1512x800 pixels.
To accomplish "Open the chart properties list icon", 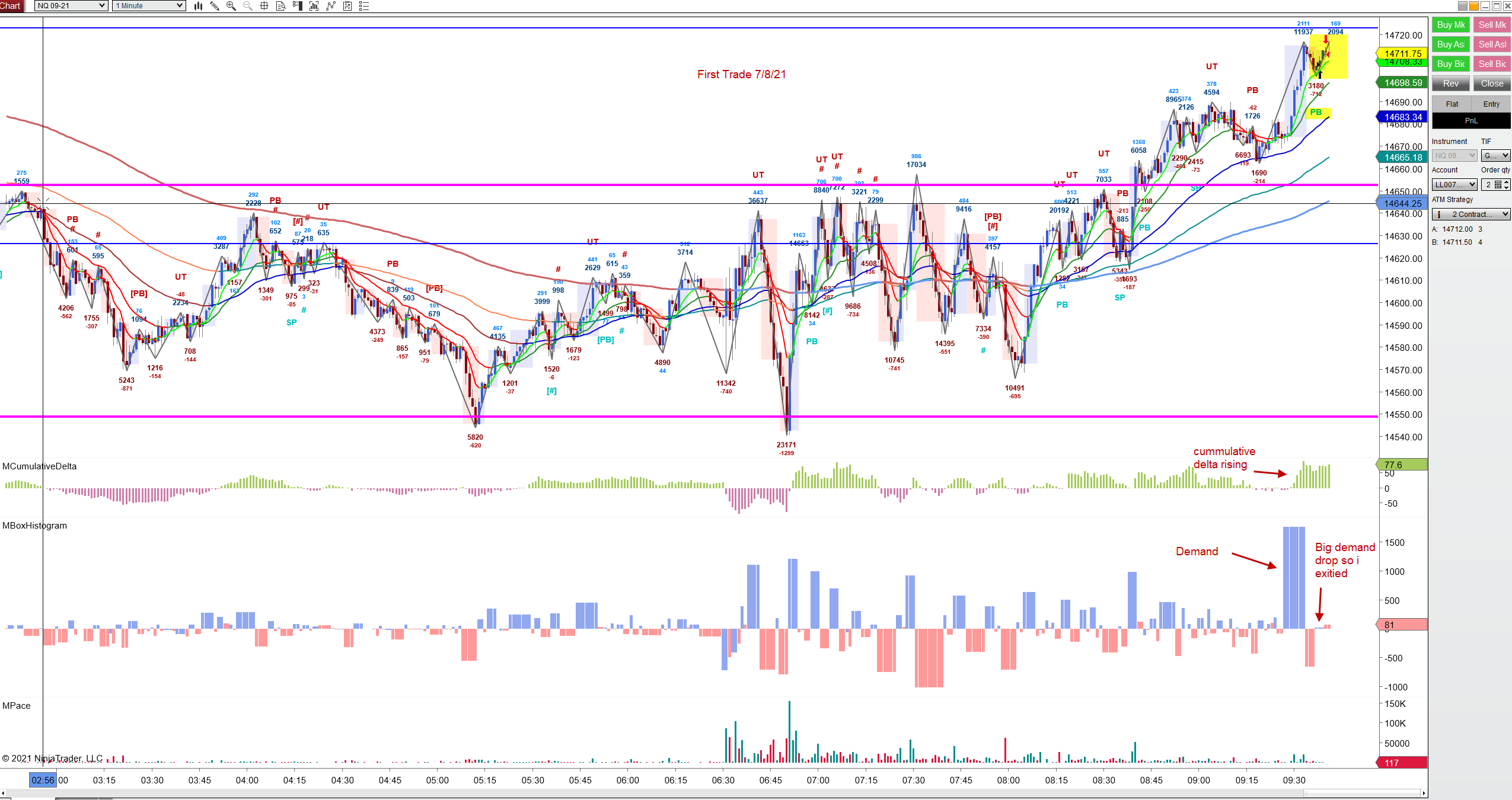I will coord(364,6).
